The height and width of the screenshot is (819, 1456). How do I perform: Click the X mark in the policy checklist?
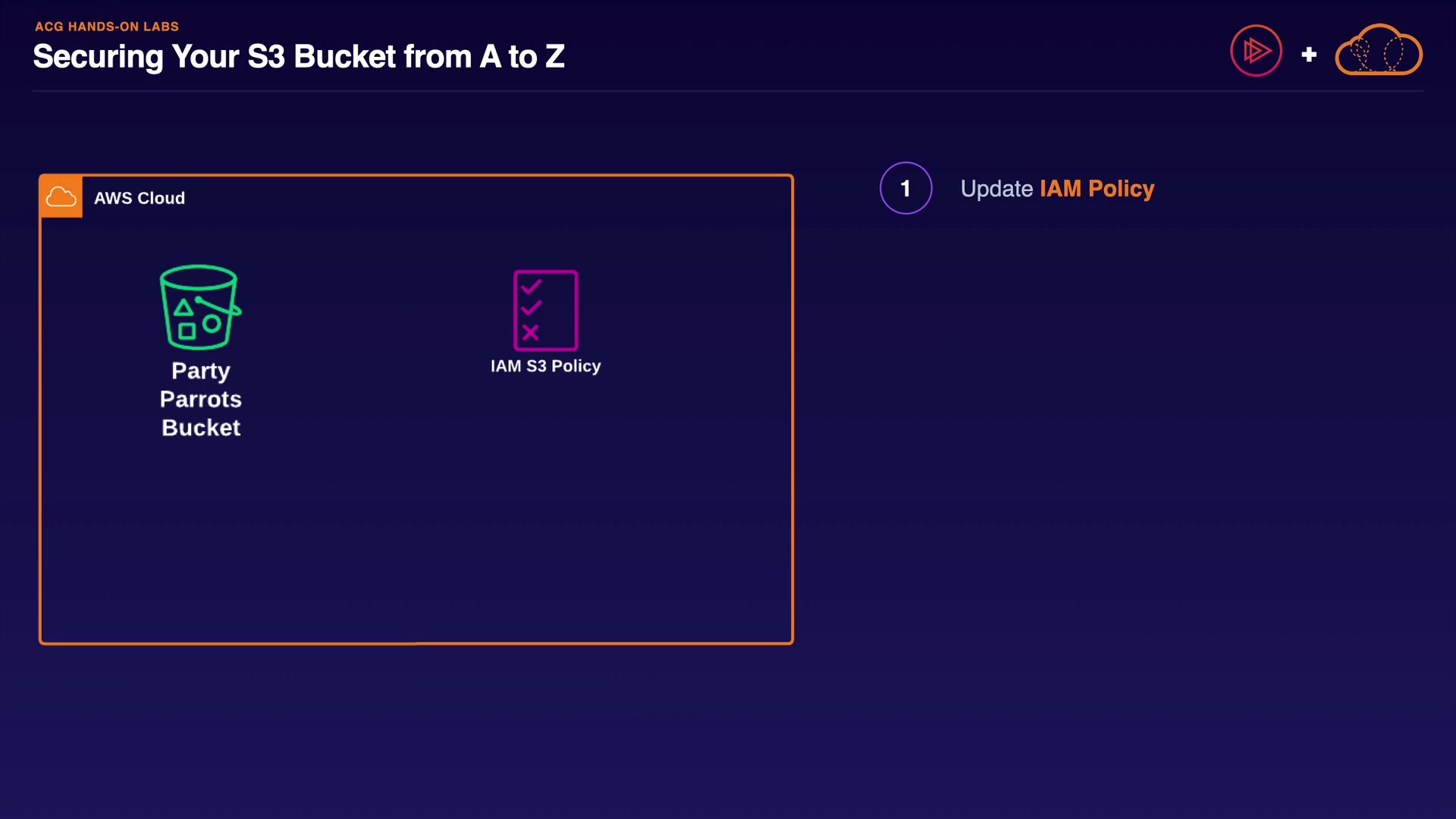click(x=531, y=332)
